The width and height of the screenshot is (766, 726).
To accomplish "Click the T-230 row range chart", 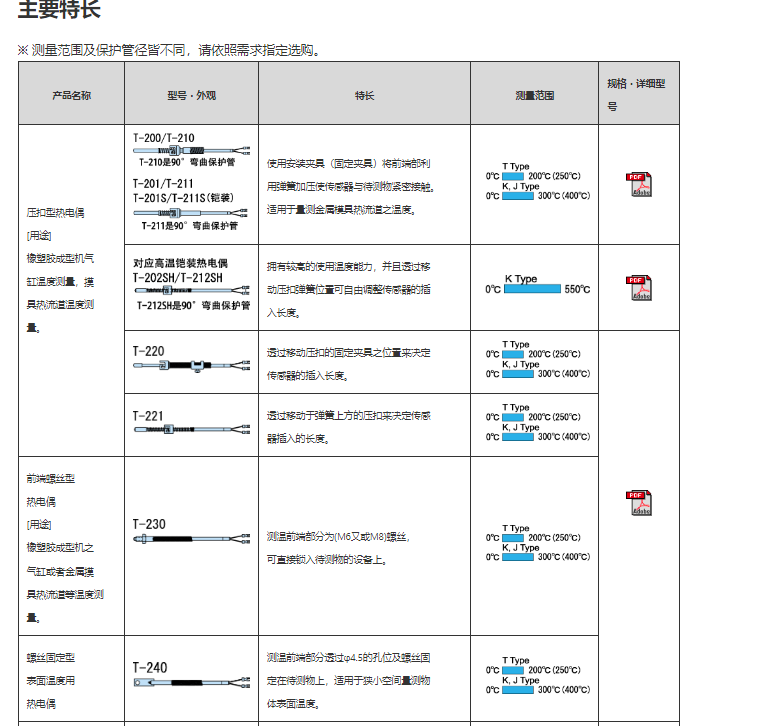I will click(537, 543).
